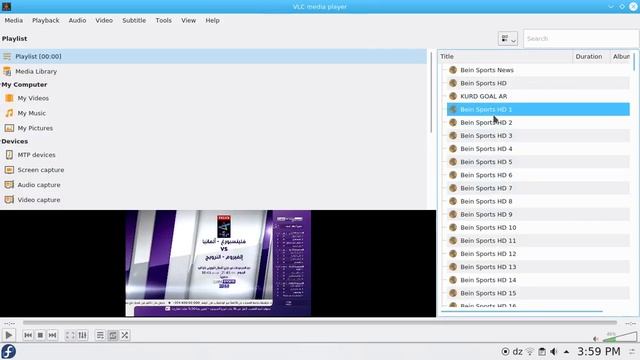Viewport: 640px width, 360px height.
Task: Open the Audio menu
Action: tap(77, 20)
